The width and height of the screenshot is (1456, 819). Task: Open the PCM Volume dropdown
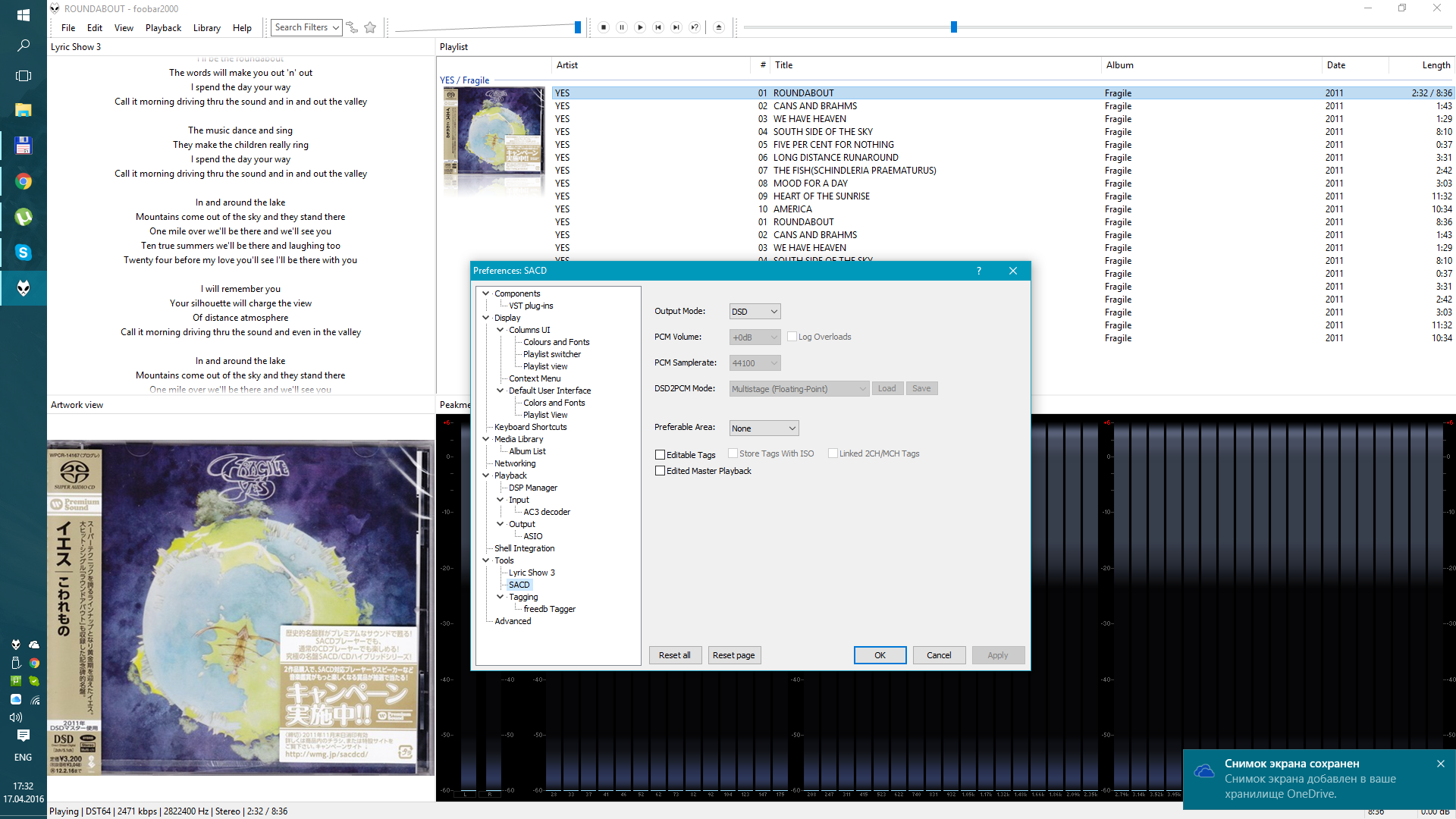(755, 337)
